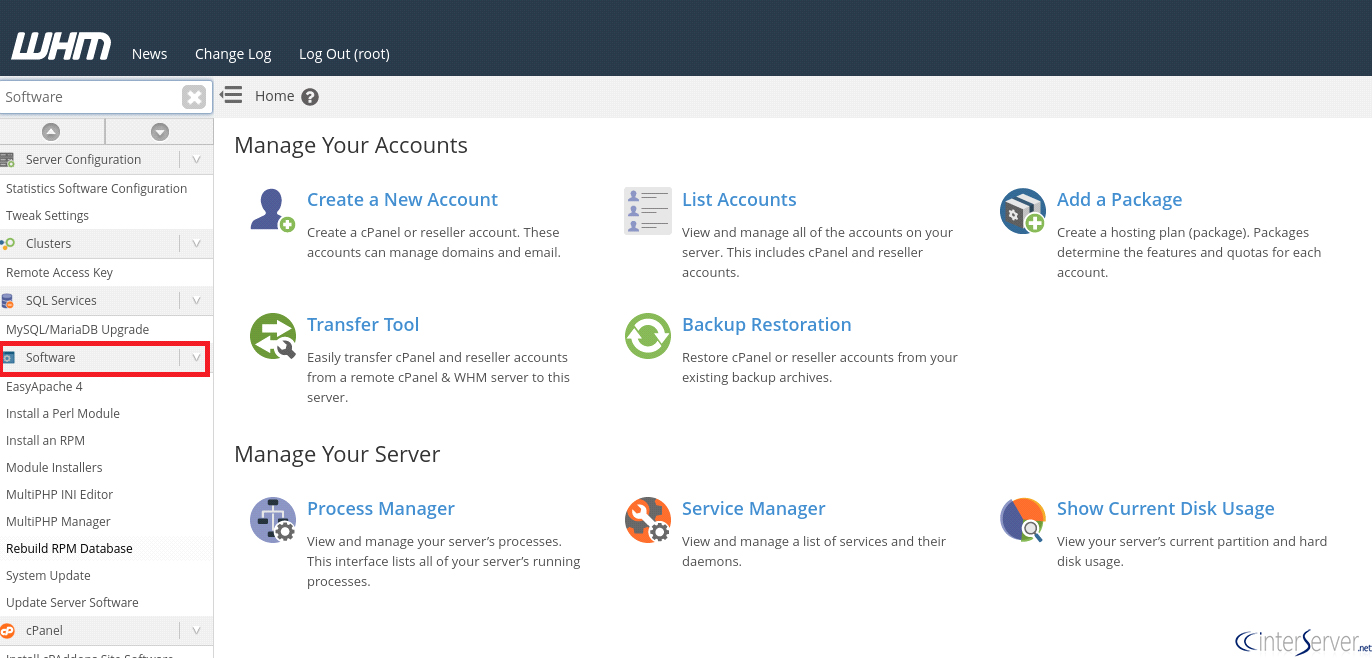Click the Service Manager icon
The width and height of the screenshot is (1372, 658).
coord(648,520)
